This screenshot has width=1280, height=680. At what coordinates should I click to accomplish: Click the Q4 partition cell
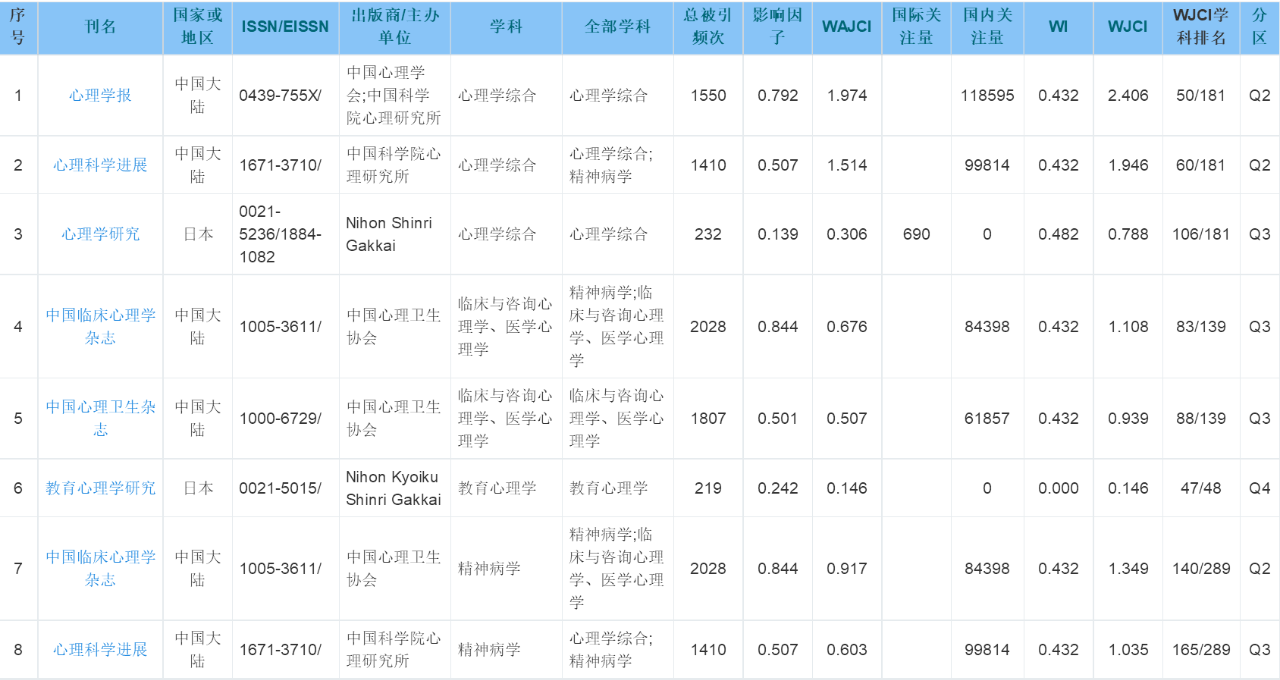[x=1259, y=488]
